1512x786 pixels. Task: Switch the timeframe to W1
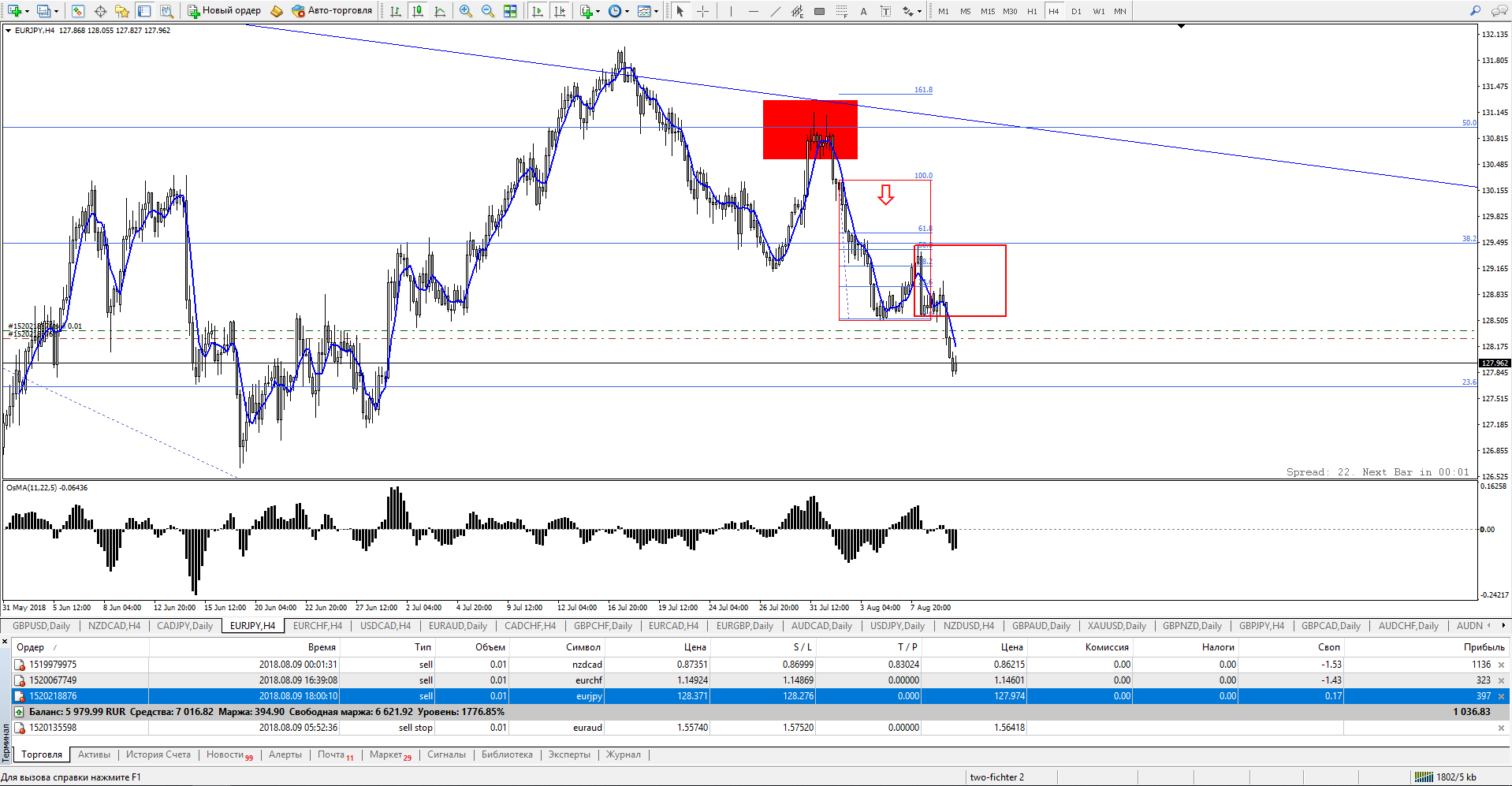click(x=1098, y=11)
